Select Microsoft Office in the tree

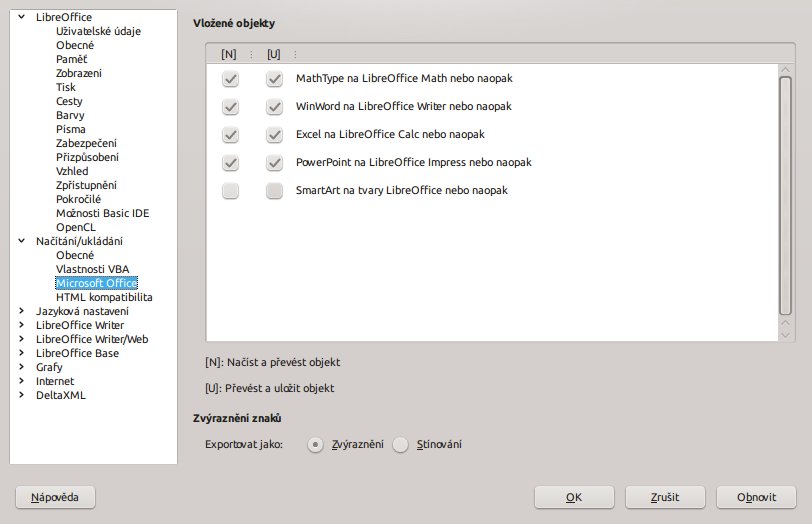pos(97,283)
